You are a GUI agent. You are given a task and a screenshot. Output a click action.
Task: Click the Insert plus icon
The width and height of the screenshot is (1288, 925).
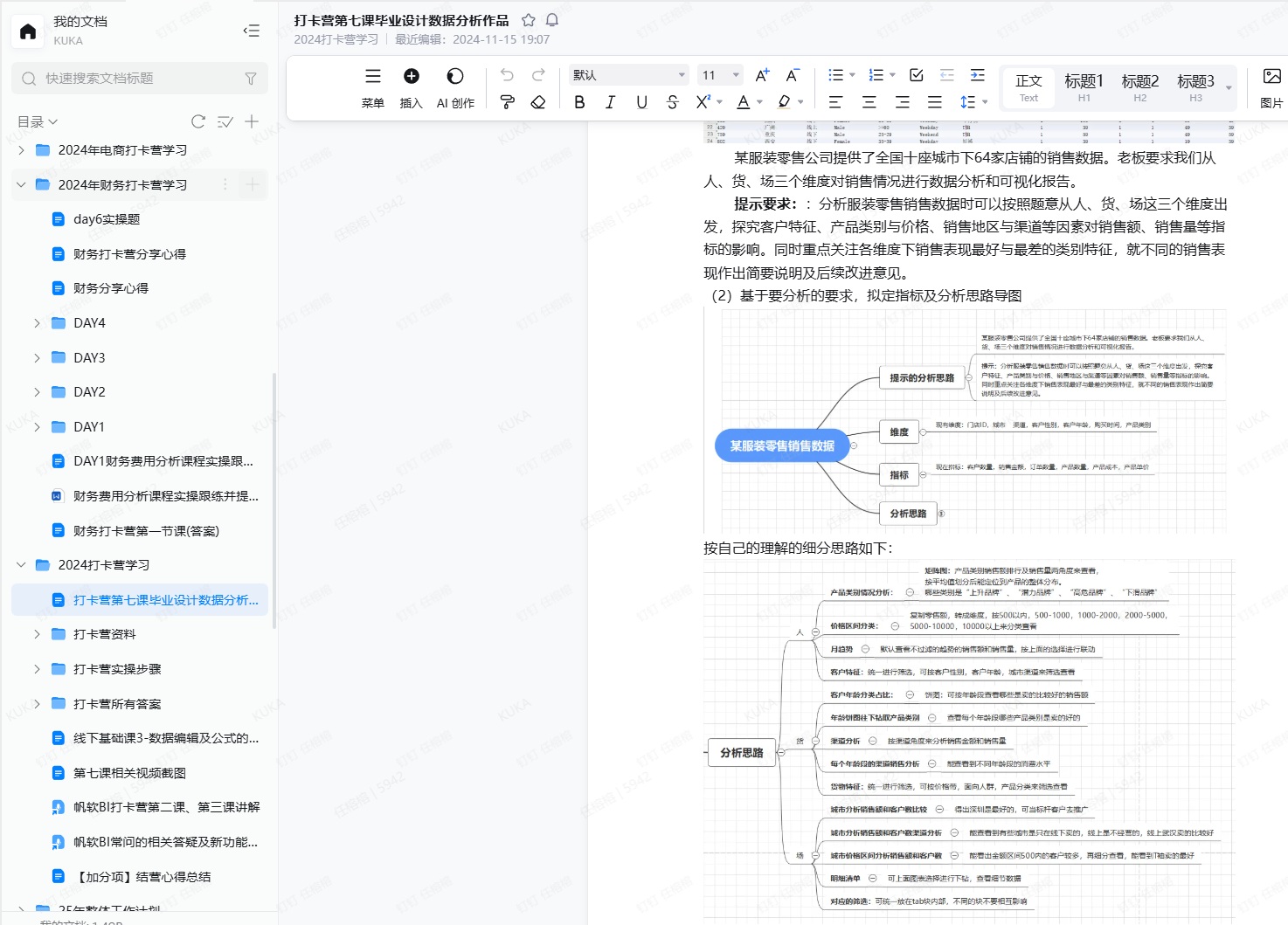[411, 77]
